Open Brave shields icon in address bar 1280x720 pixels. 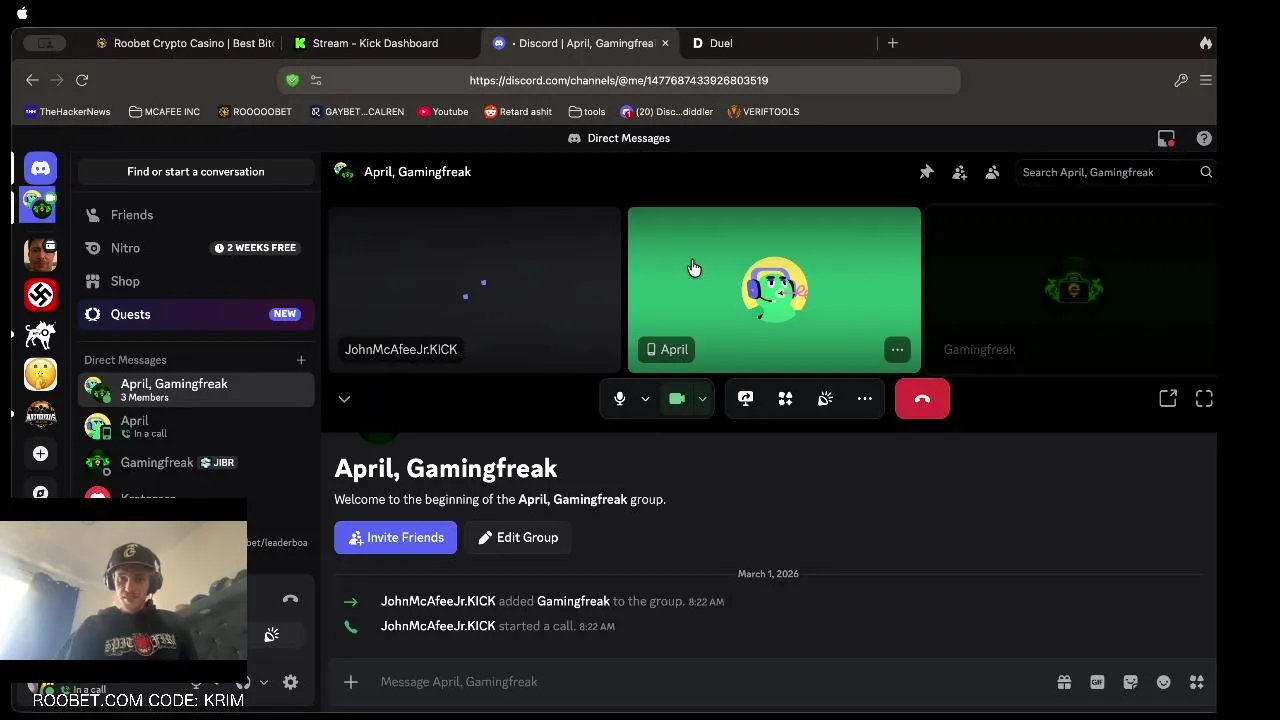(x=292, y=80)
